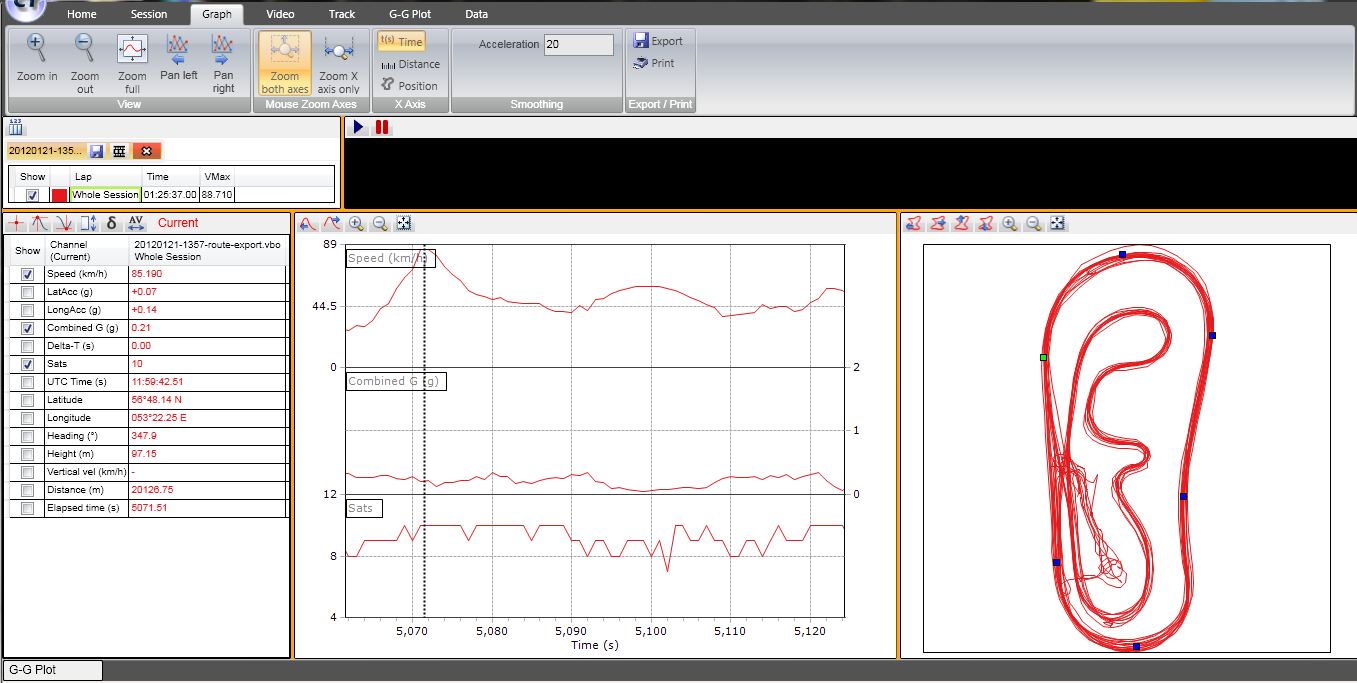This screenshot has height=683, width=1357.
Task: Set X axis to Time
Action: point(401,41)
